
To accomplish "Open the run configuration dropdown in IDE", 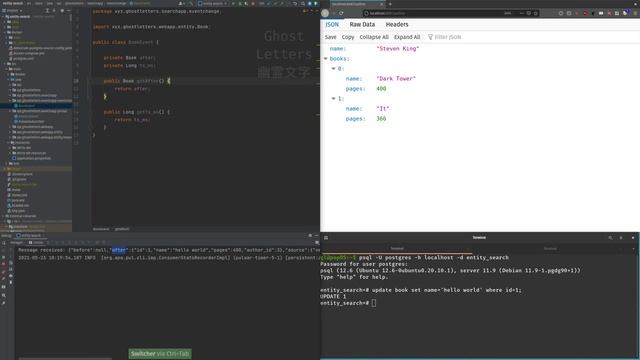I will point(213,3).
